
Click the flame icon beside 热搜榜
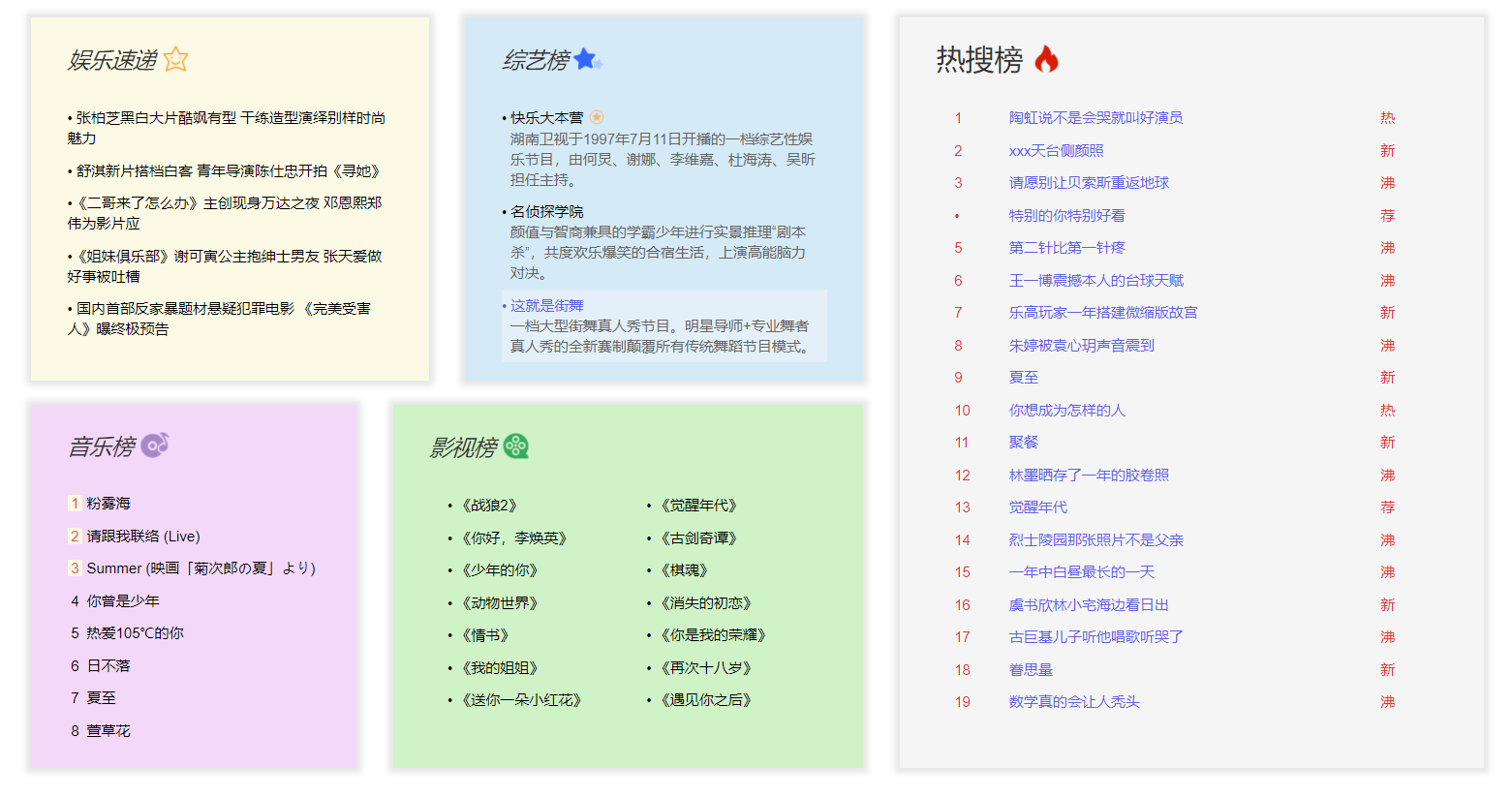(1048, 58)
